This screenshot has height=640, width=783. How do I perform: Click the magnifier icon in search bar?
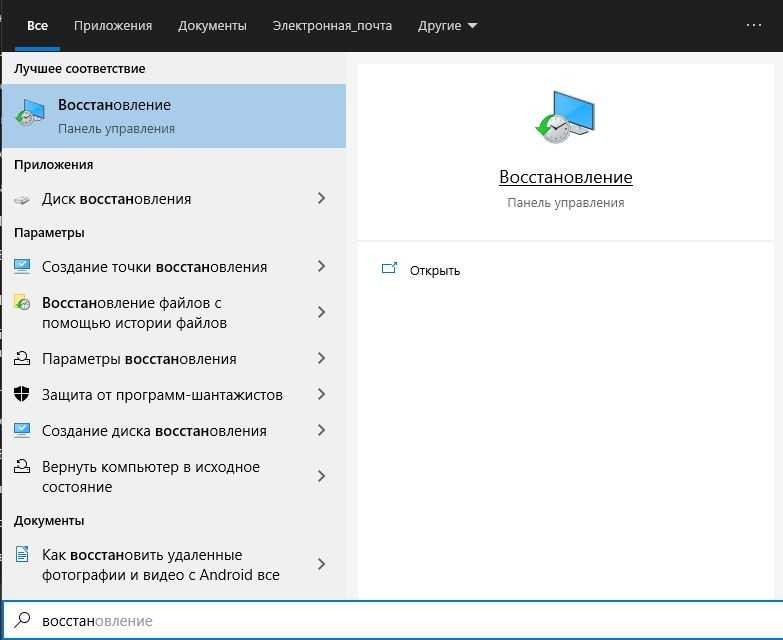click(22, 620)
